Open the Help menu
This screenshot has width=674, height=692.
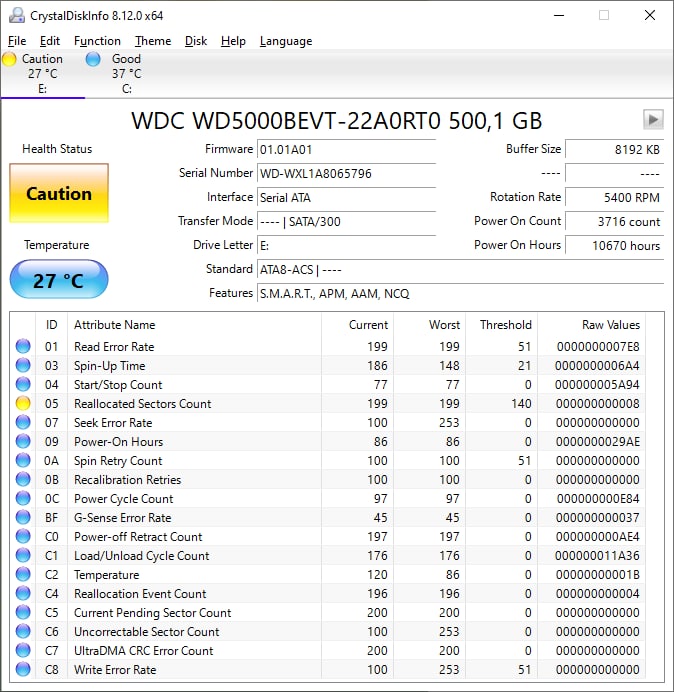point(233,41)
